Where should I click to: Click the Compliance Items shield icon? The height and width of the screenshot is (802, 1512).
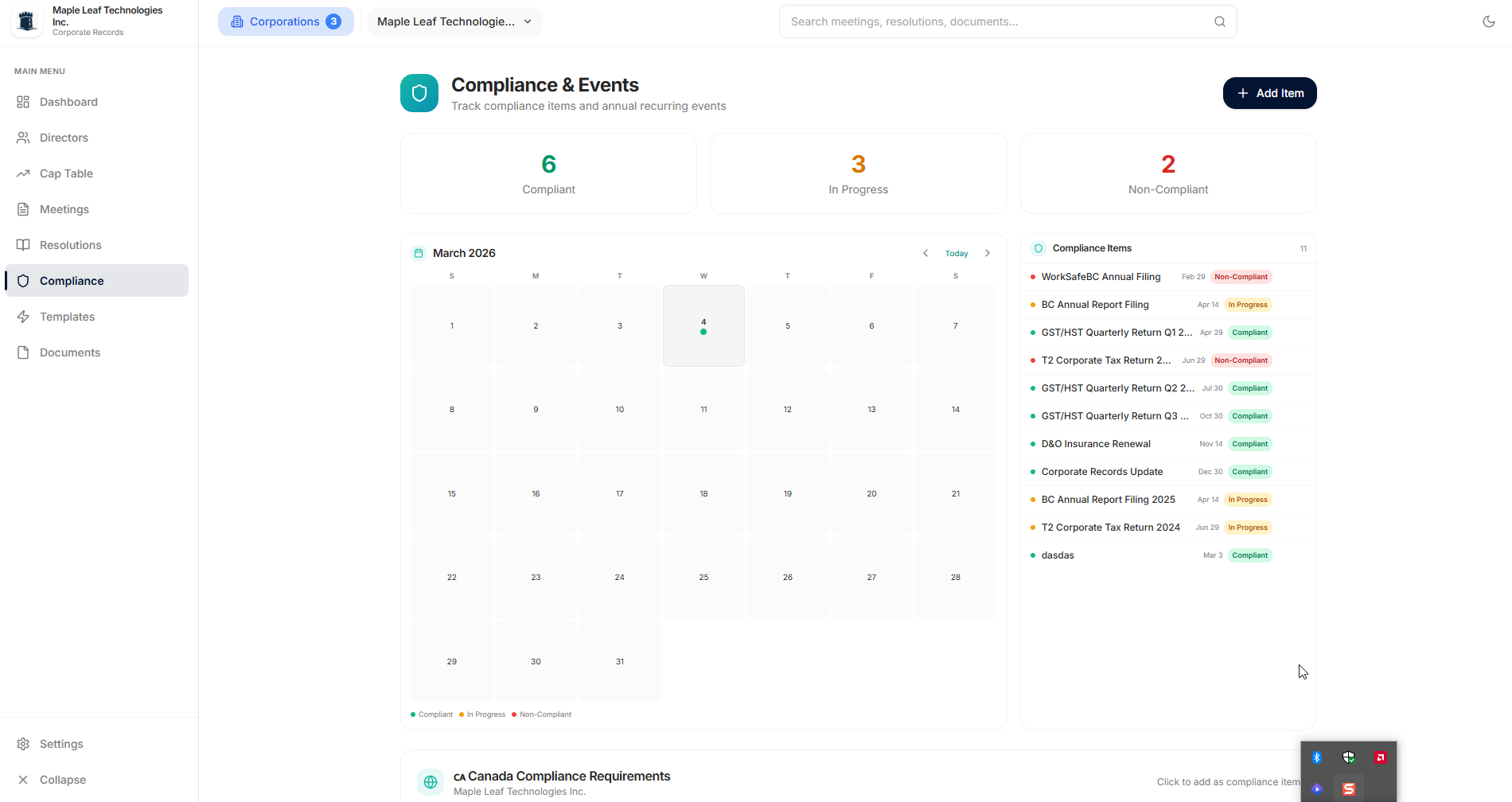[x=1038, y=248]
